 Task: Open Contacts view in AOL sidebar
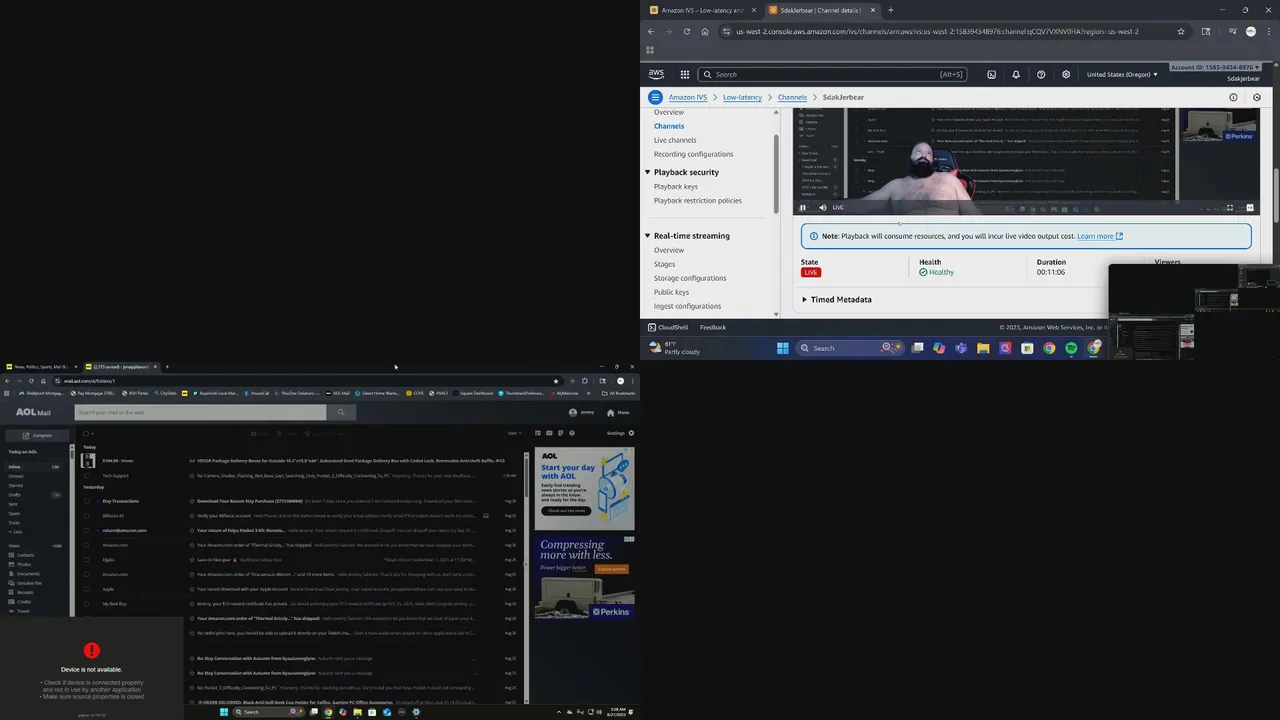click(25, 554)
